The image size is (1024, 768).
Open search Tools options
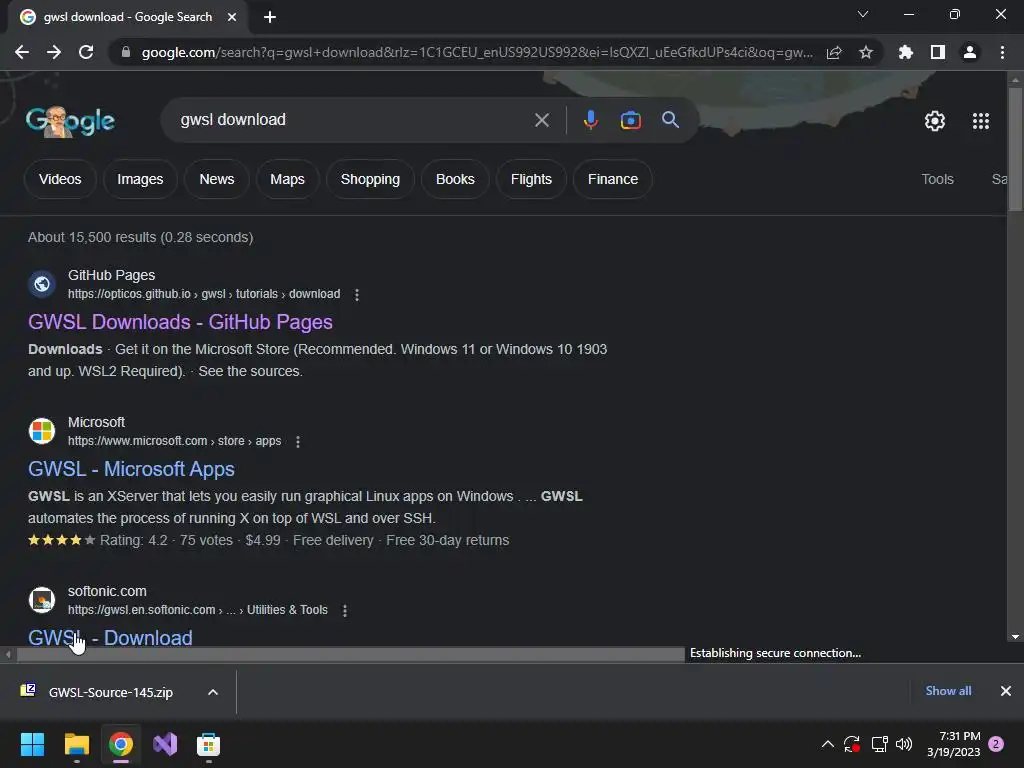point(937,179)
